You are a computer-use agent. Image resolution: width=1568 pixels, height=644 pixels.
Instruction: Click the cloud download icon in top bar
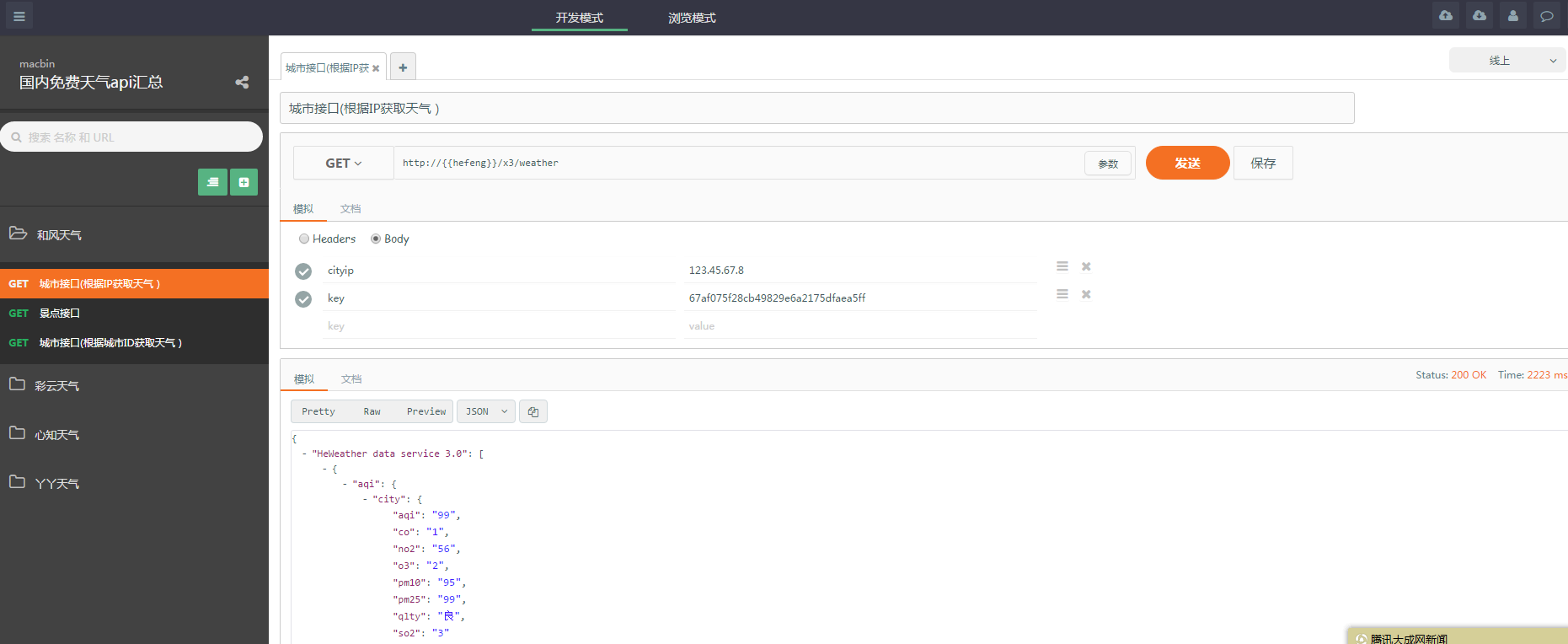[x=1480, y=16]
